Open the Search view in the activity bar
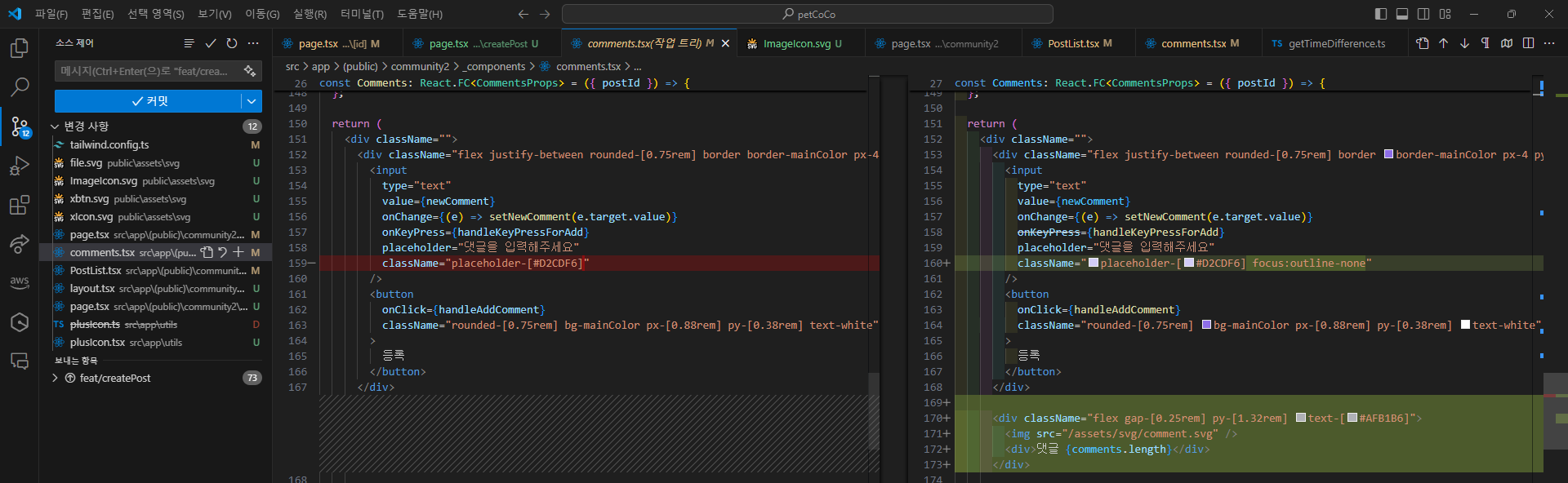This screenshot has height=483, width=1568. pos(20,86)
